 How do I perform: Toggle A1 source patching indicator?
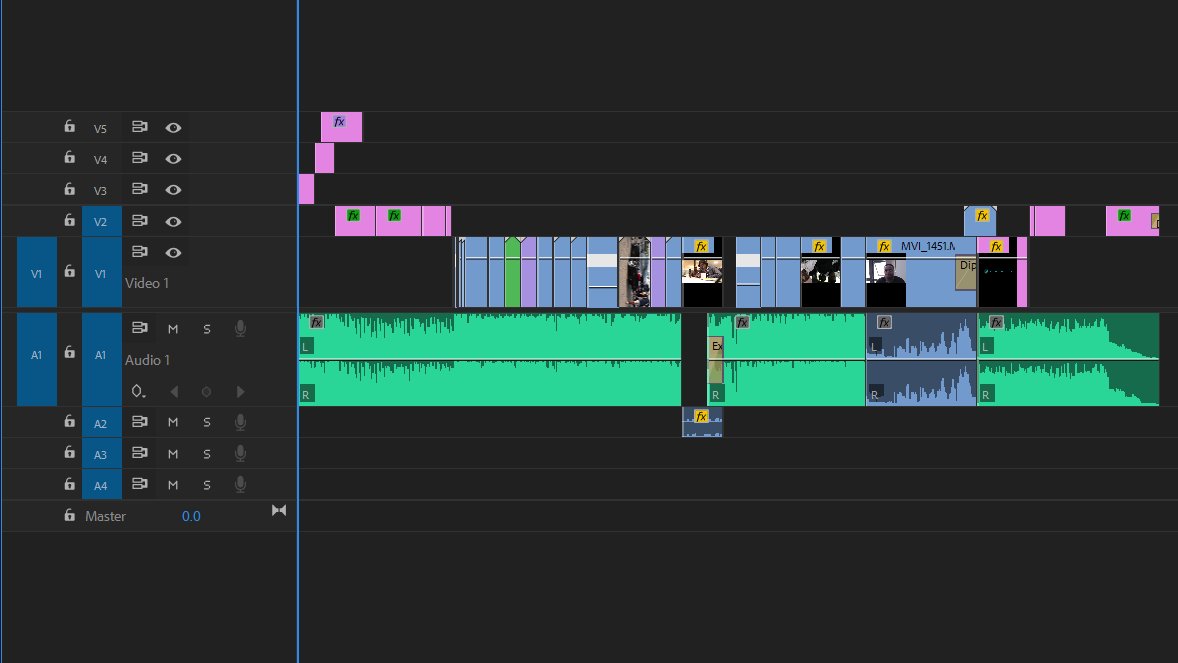pyautogui.click(x=37, y=360)
